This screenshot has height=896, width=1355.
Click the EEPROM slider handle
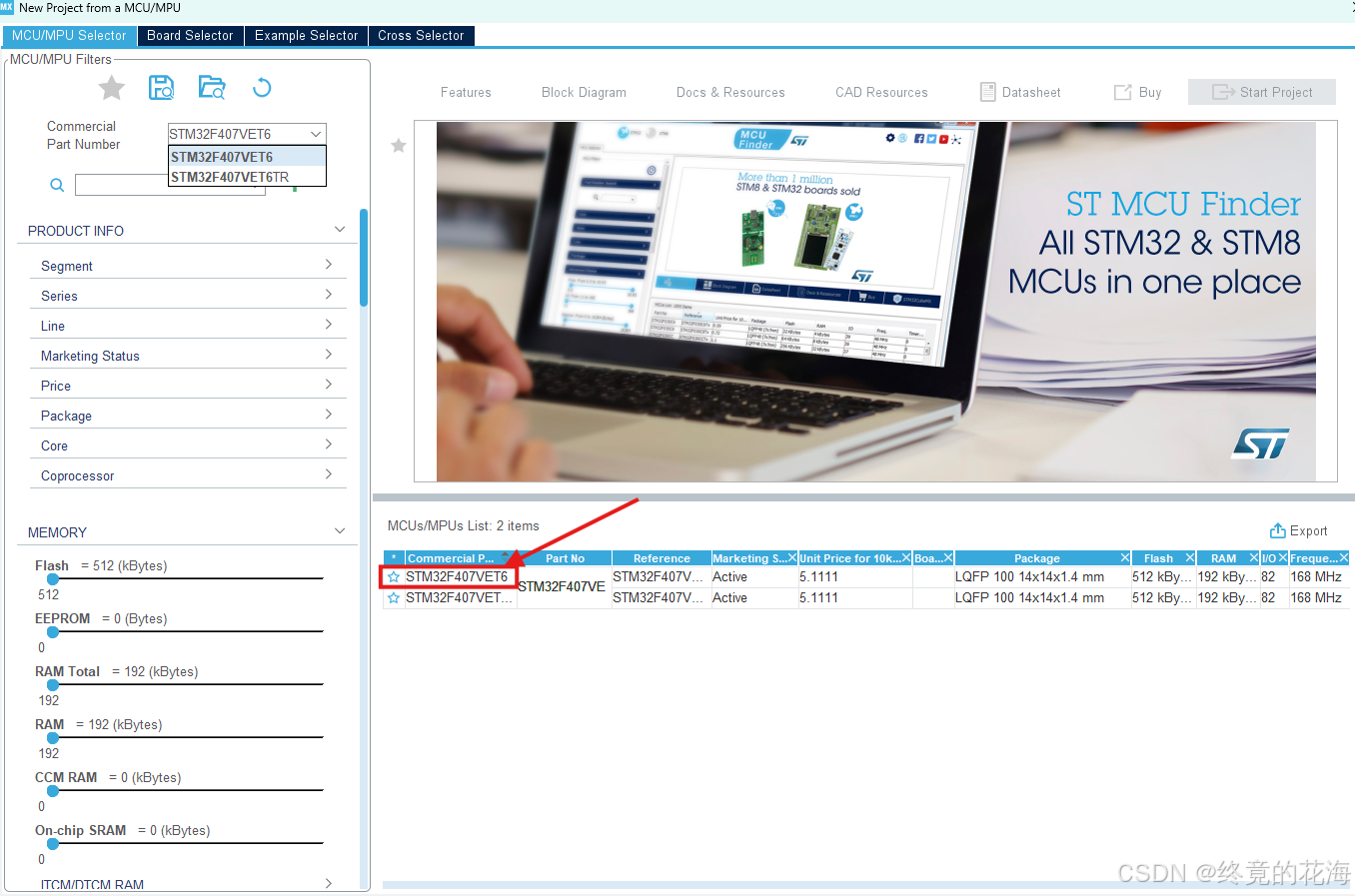[53, 632]
